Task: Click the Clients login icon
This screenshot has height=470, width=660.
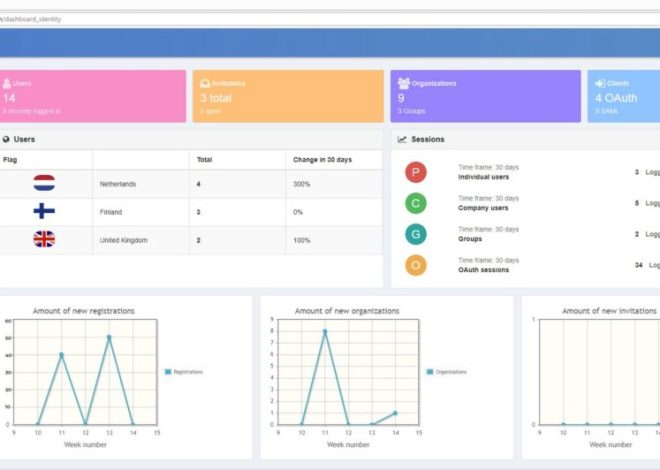Action: (600, 83)
